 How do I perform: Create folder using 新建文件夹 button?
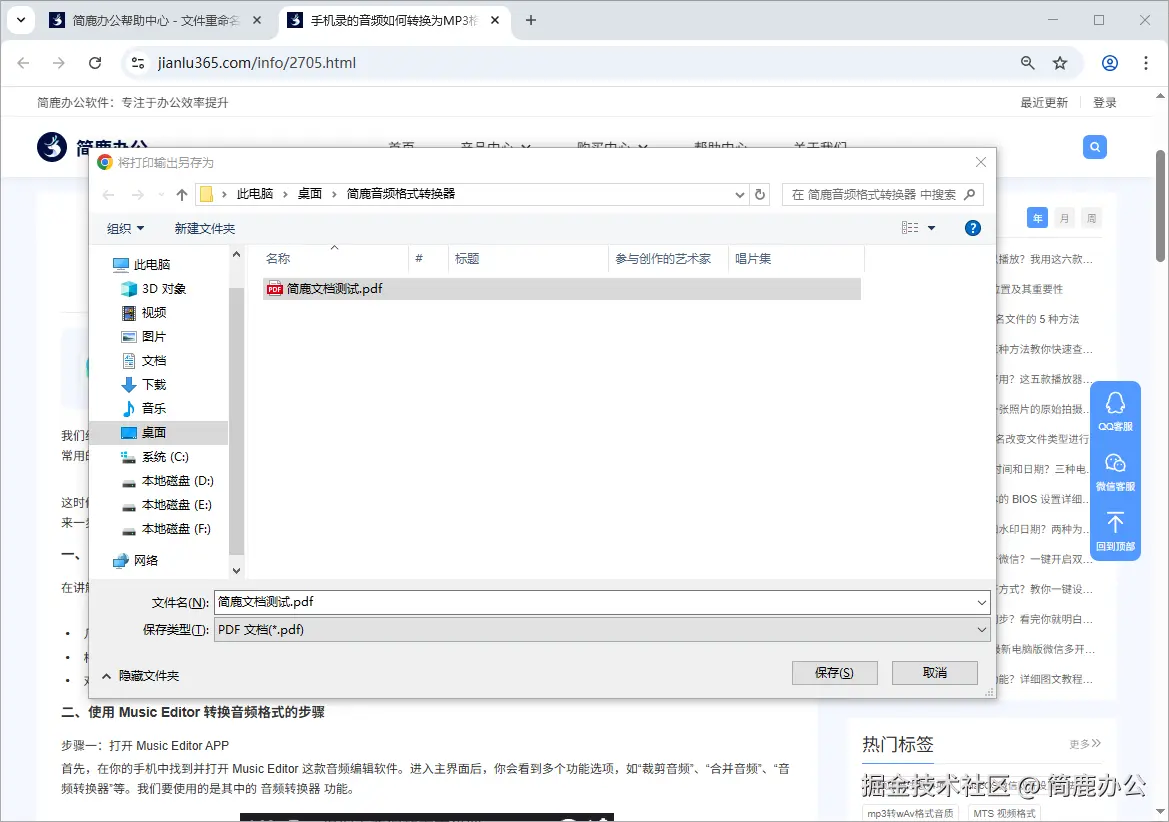(204, 229)
